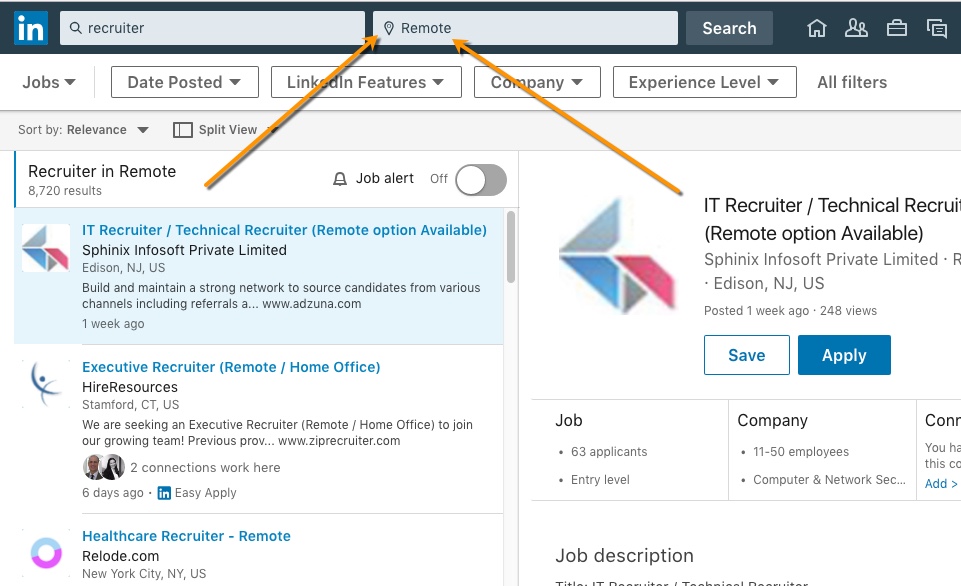The image size is (961, 586).
Task: Save the IT Recruiter job
Action: [x=746, y=355]
